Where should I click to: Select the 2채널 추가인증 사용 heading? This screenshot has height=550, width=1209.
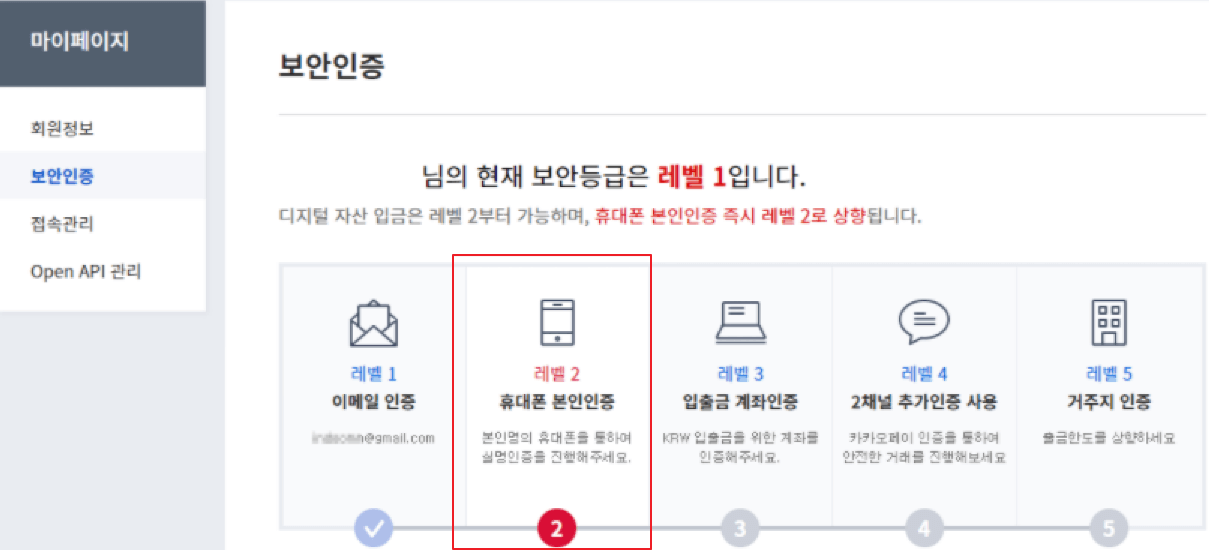(924, 402)
